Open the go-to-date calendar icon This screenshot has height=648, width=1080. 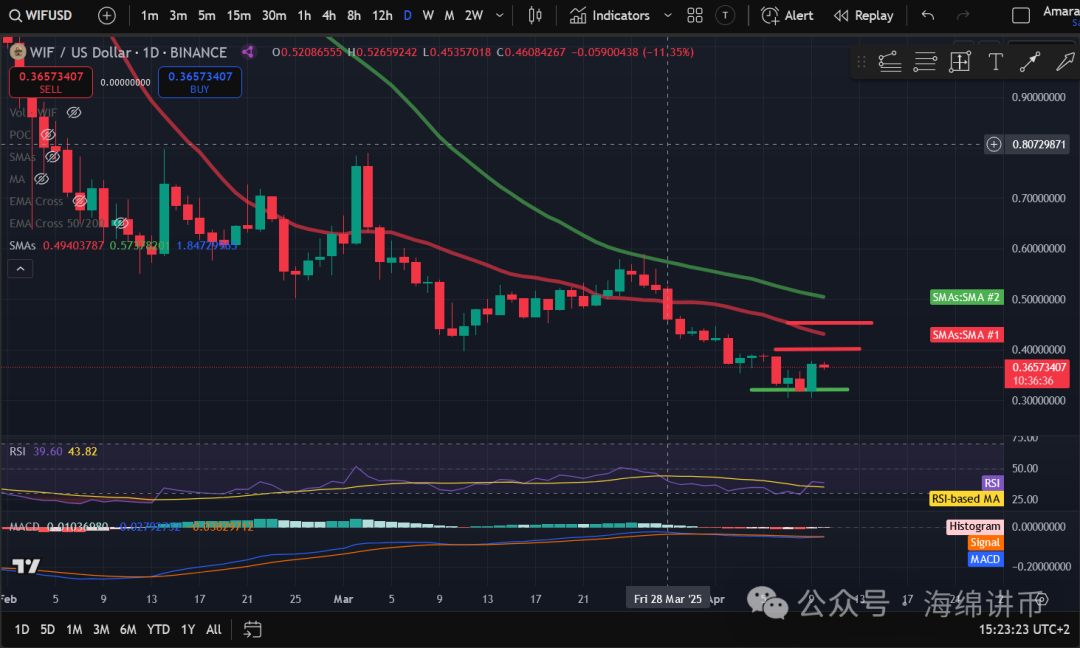pos(252,629)
